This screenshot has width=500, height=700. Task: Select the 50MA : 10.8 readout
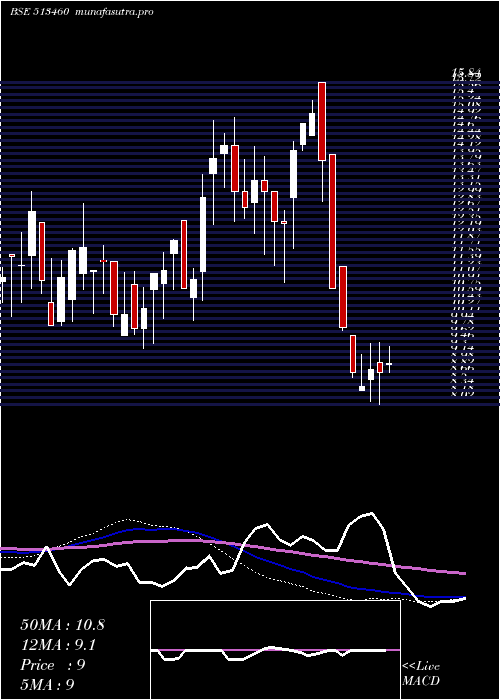point(62,625)
